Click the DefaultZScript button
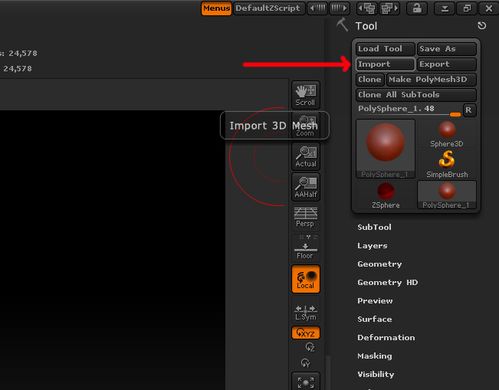 coord(268,8)
